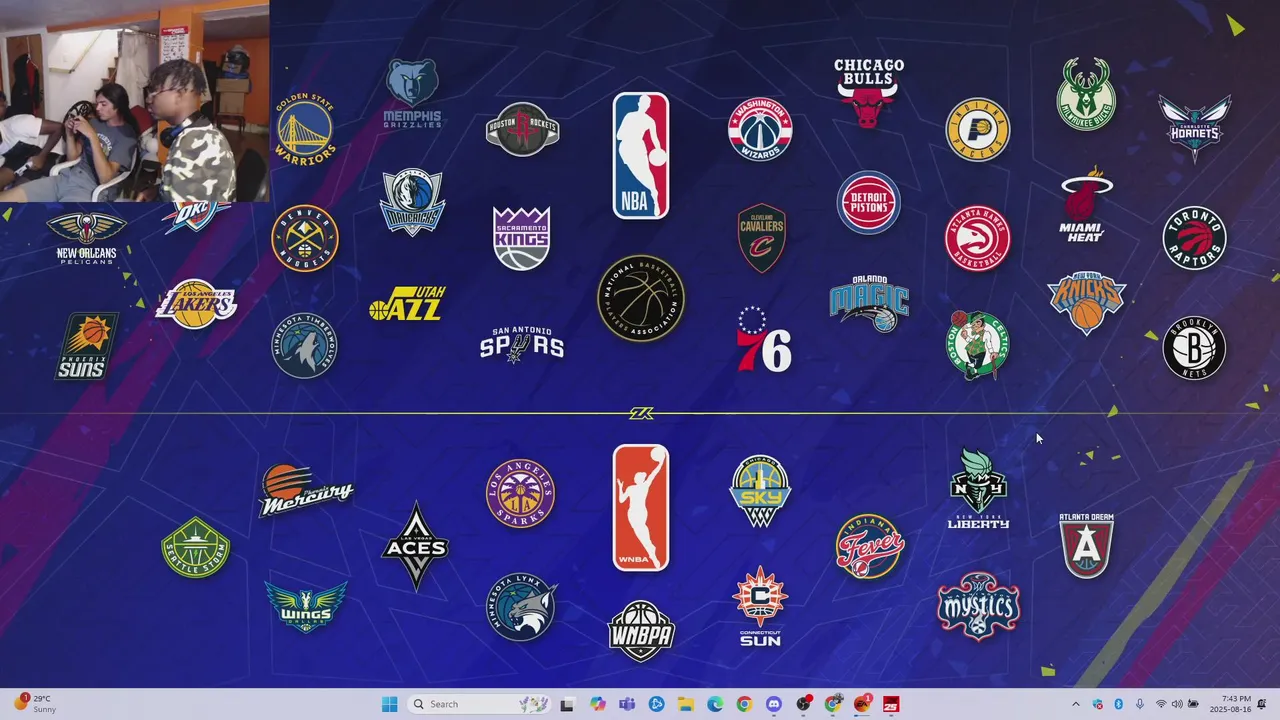1280x720 pixels.
Task: Click the Milwaukee Bucks logo
Action: (1087, 94)
